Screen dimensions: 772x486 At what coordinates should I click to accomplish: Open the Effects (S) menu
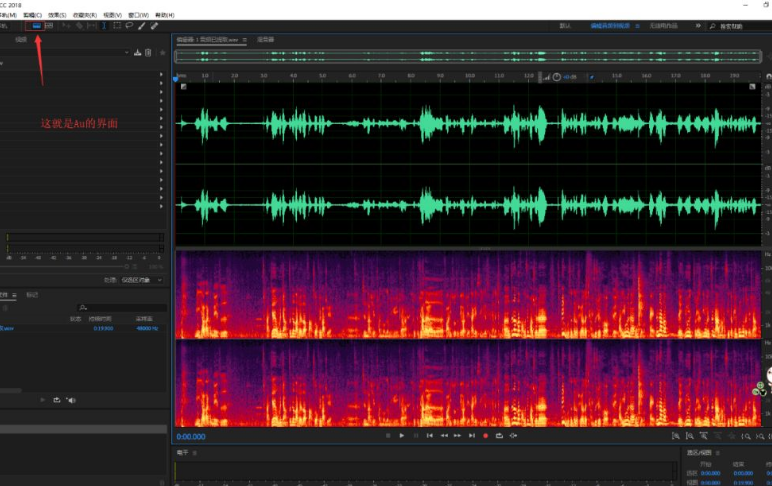(57, 15)
